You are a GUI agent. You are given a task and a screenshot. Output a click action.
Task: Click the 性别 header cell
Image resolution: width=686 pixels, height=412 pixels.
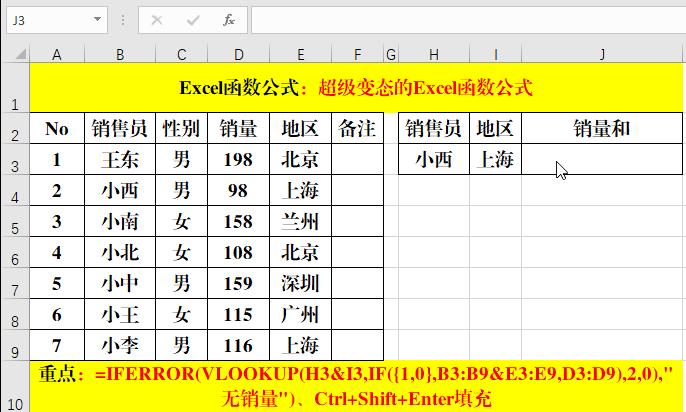182,128
